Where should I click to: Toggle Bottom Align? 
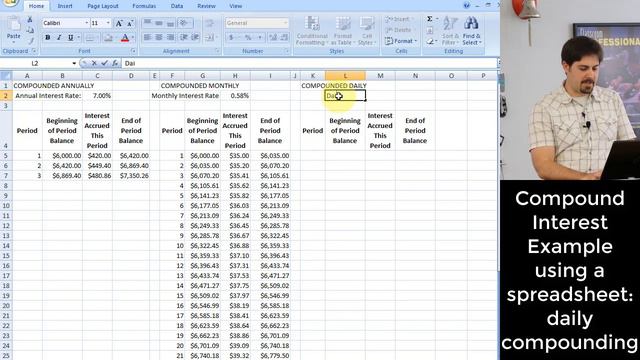[171, 23]
